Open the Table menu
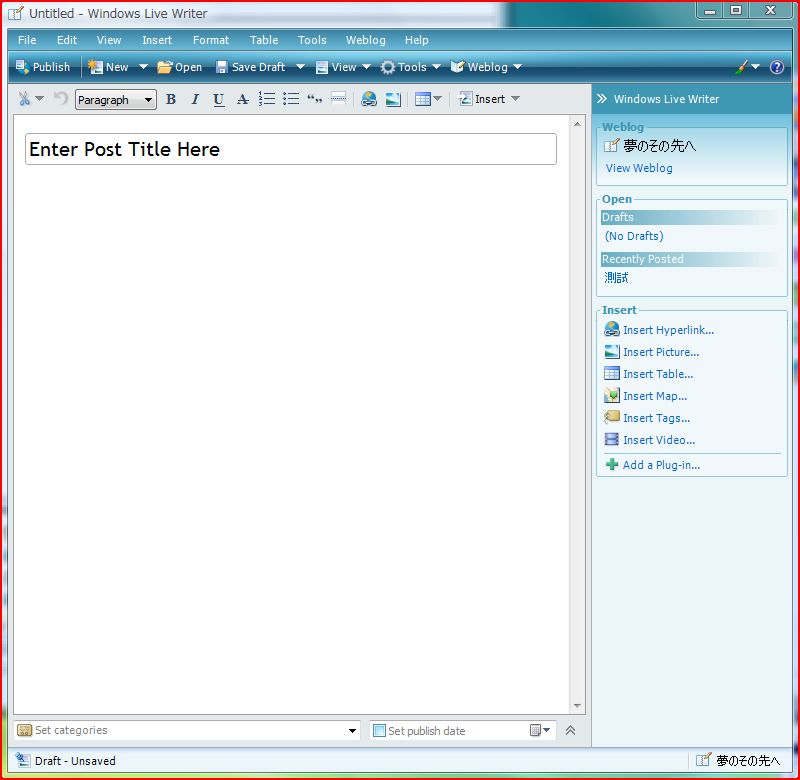 (264, 40)
